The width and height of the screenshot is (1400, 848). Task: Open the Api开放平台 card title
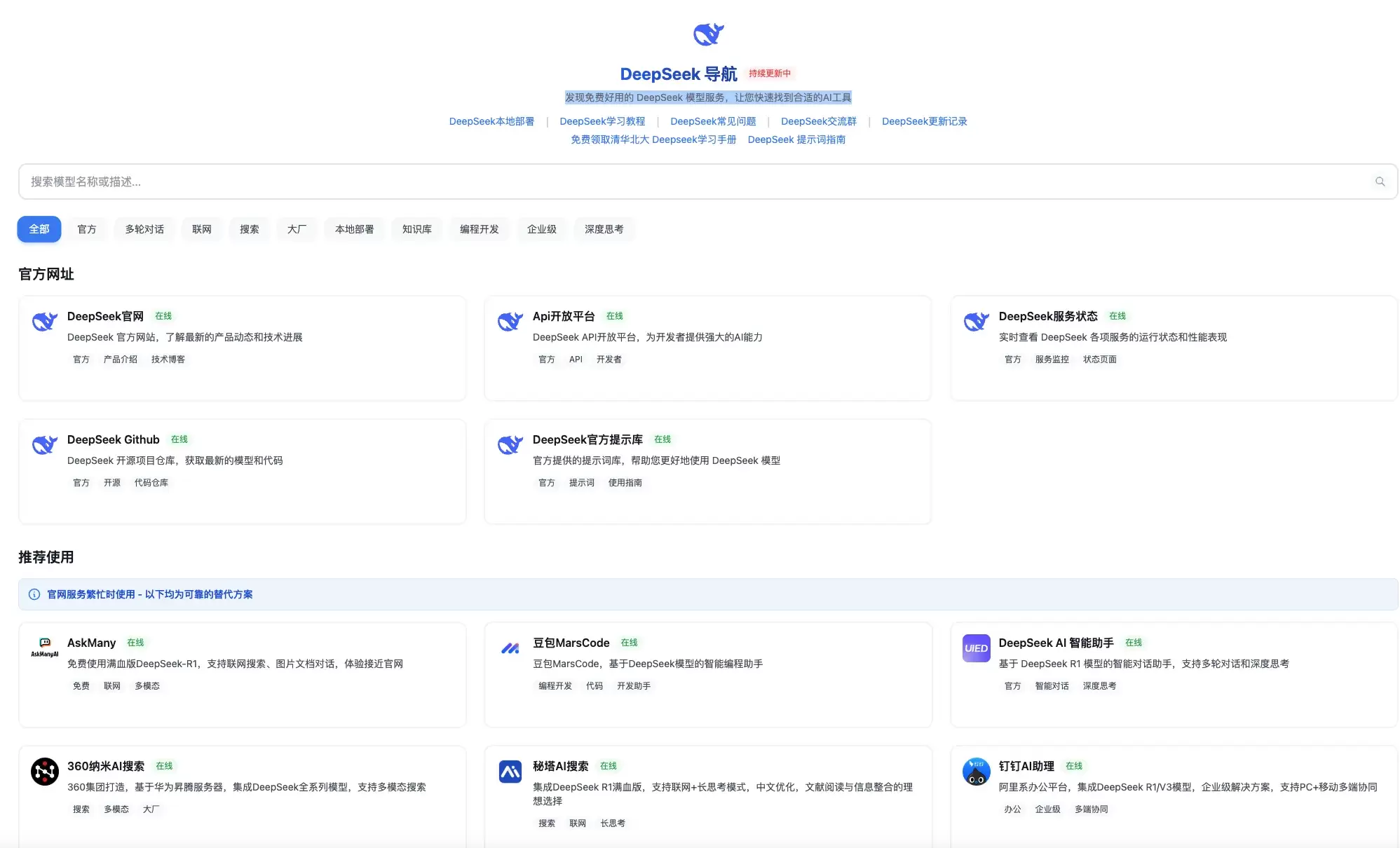tap(564, 316)
